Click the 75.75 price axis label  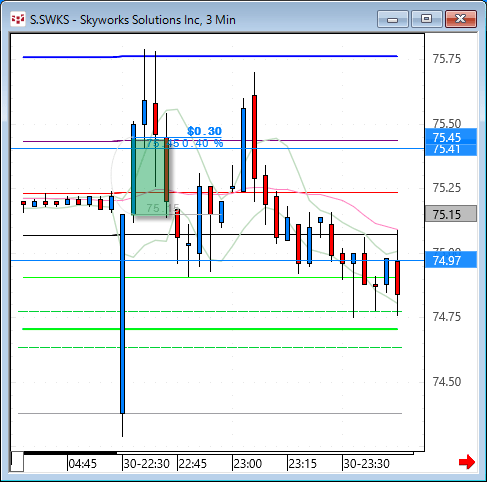pos(447,59)
